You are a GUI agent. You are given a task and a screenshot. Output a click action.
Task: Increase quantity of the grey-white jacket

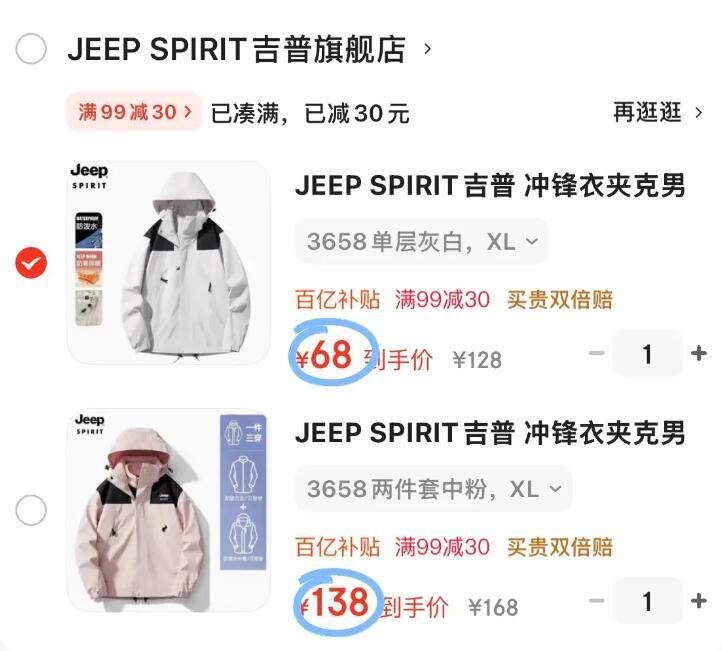pos(699,354)
